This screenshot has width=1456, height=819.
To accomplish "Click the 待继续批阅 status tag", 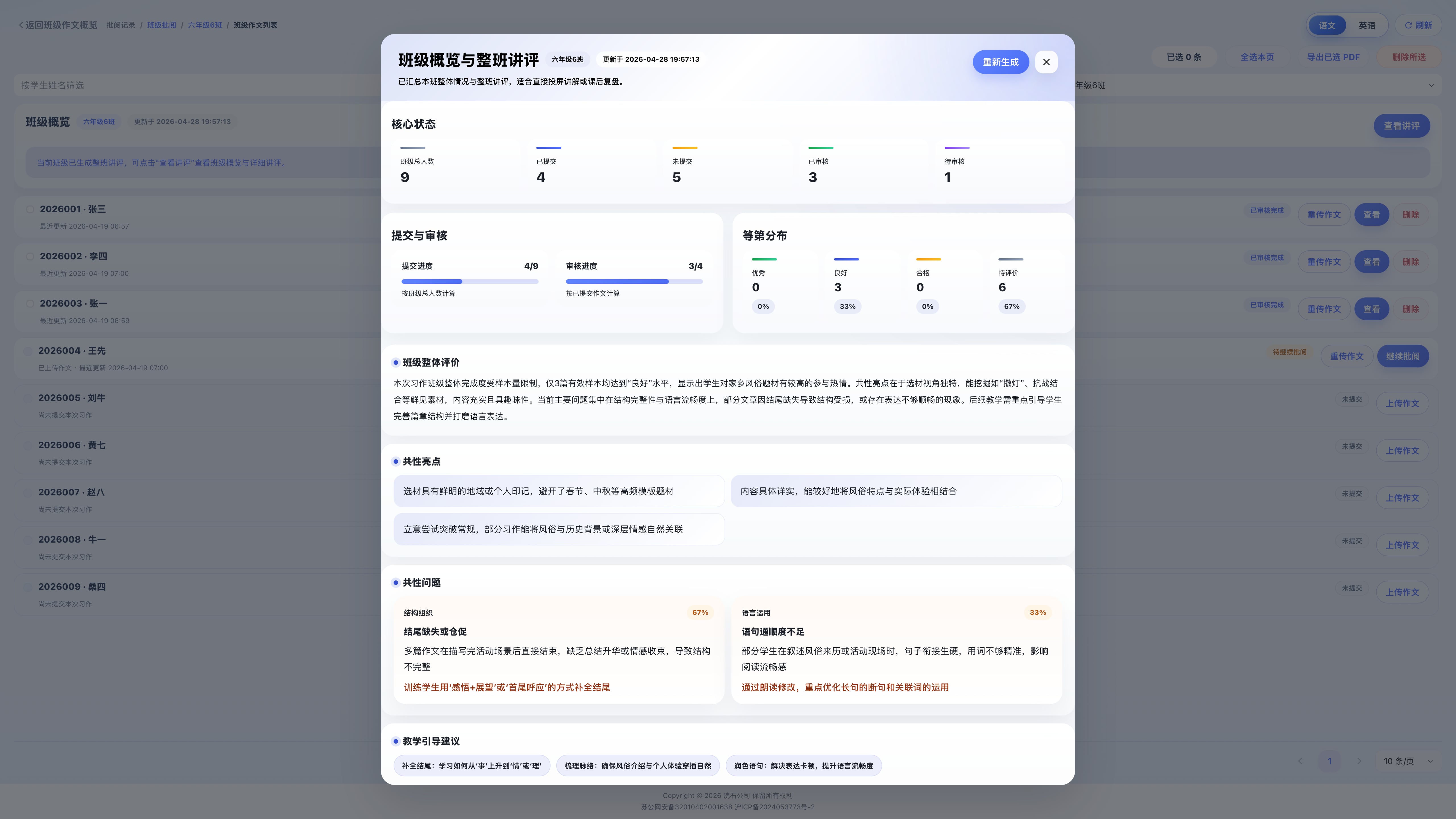I will click(x=1289, y=352).
